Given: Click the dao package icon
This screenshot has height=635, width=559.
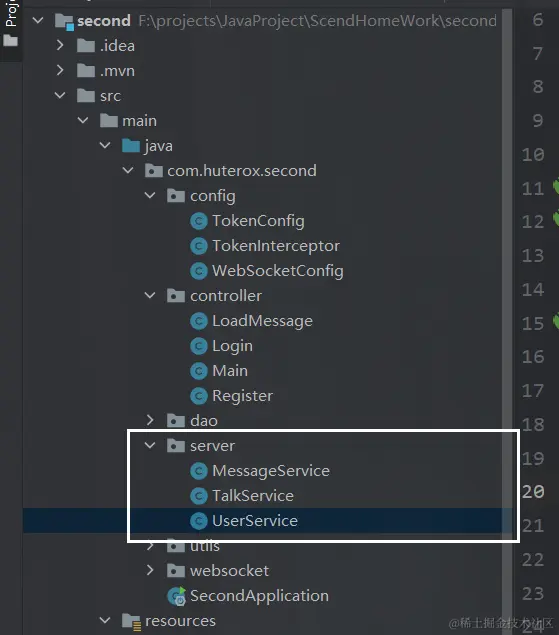Looking at the screenshot, I should (176, 421).
